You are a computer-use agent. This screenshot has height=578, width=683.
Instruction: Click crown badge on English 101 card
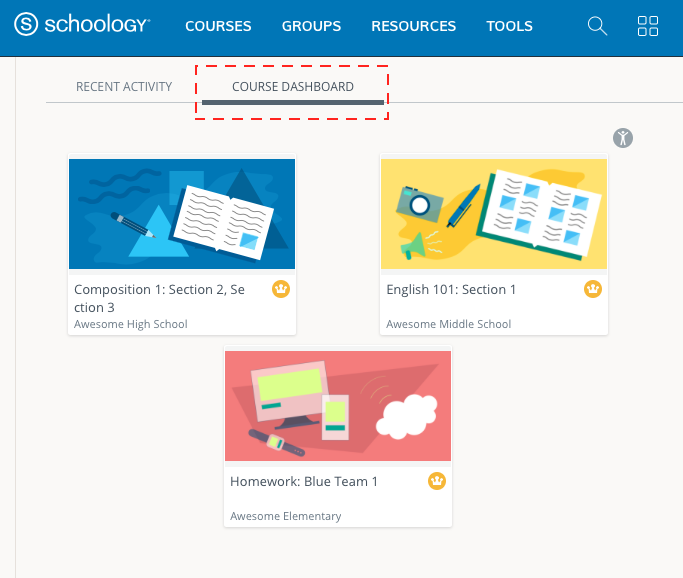(593, 289)
